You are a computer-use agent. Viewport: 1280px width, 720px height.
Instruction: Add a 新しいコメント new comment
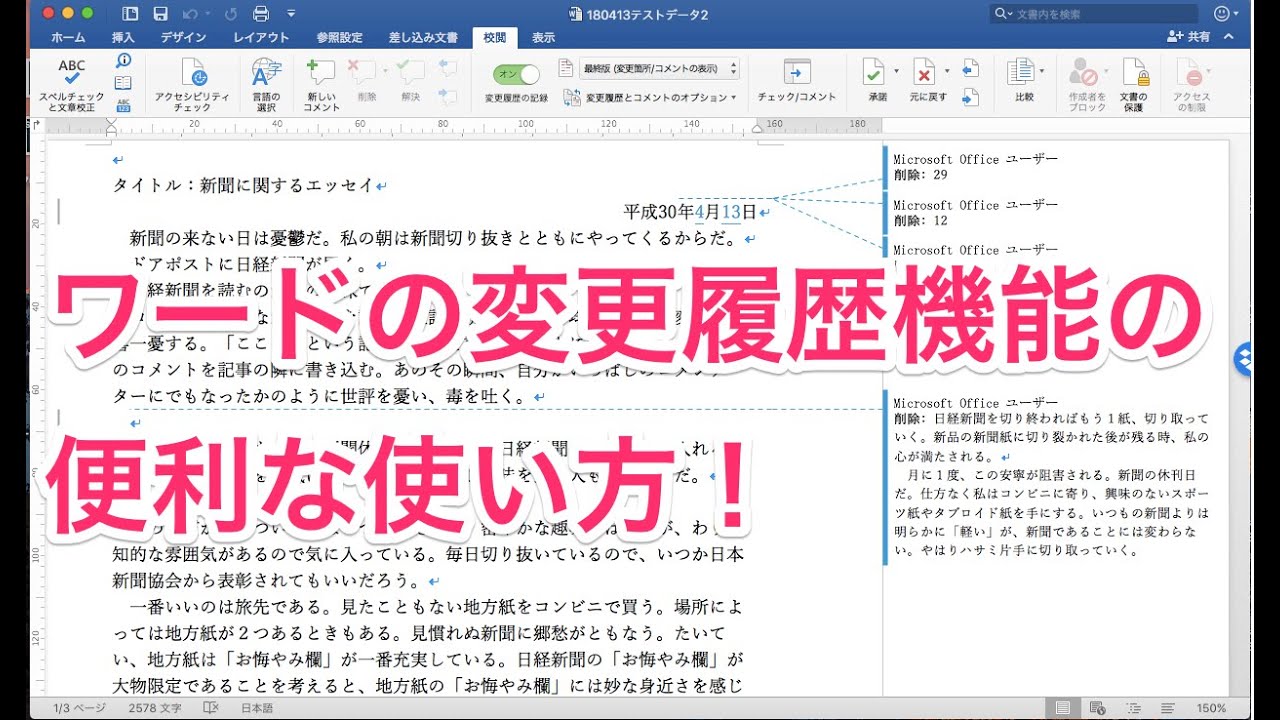pyautogui.click(x=321, y=84)
